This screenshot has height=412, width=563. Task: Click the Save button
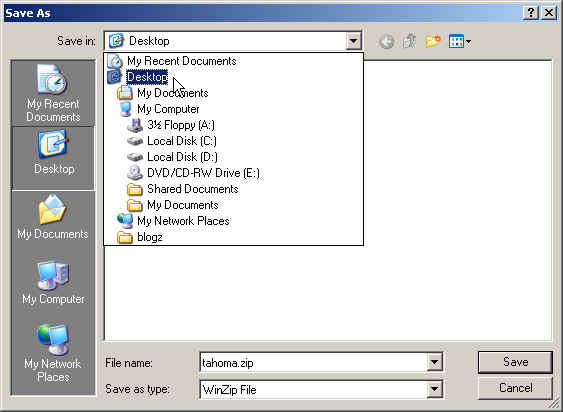(515, 362)
